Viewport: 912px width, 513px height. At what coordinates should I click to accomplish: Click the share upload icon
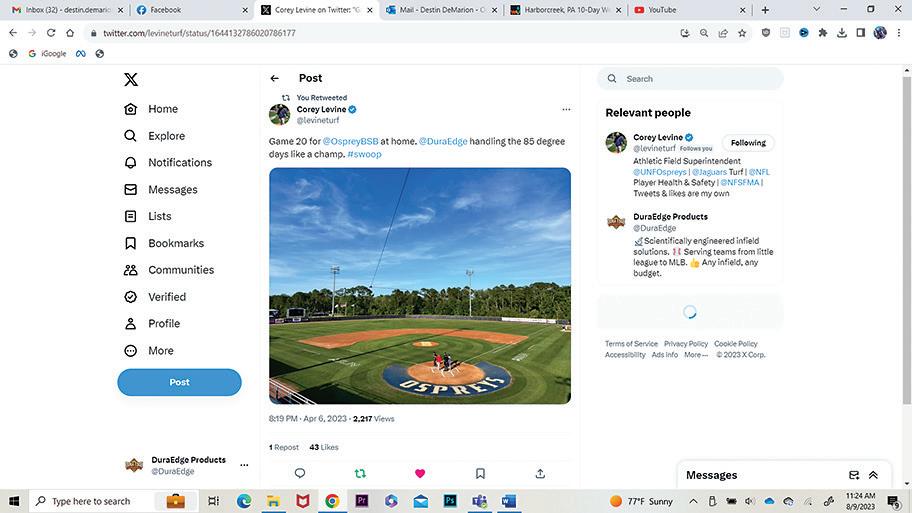540,473
